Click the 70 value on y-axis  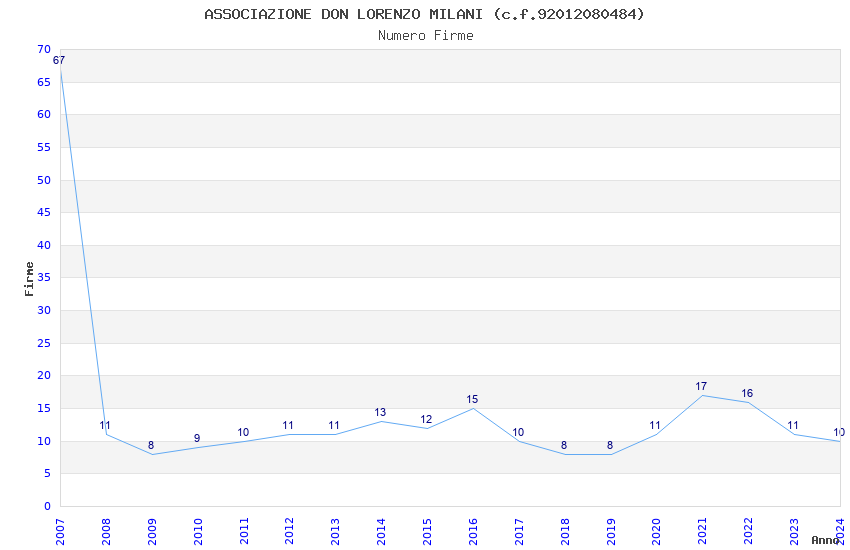click(x=43, y=49)
